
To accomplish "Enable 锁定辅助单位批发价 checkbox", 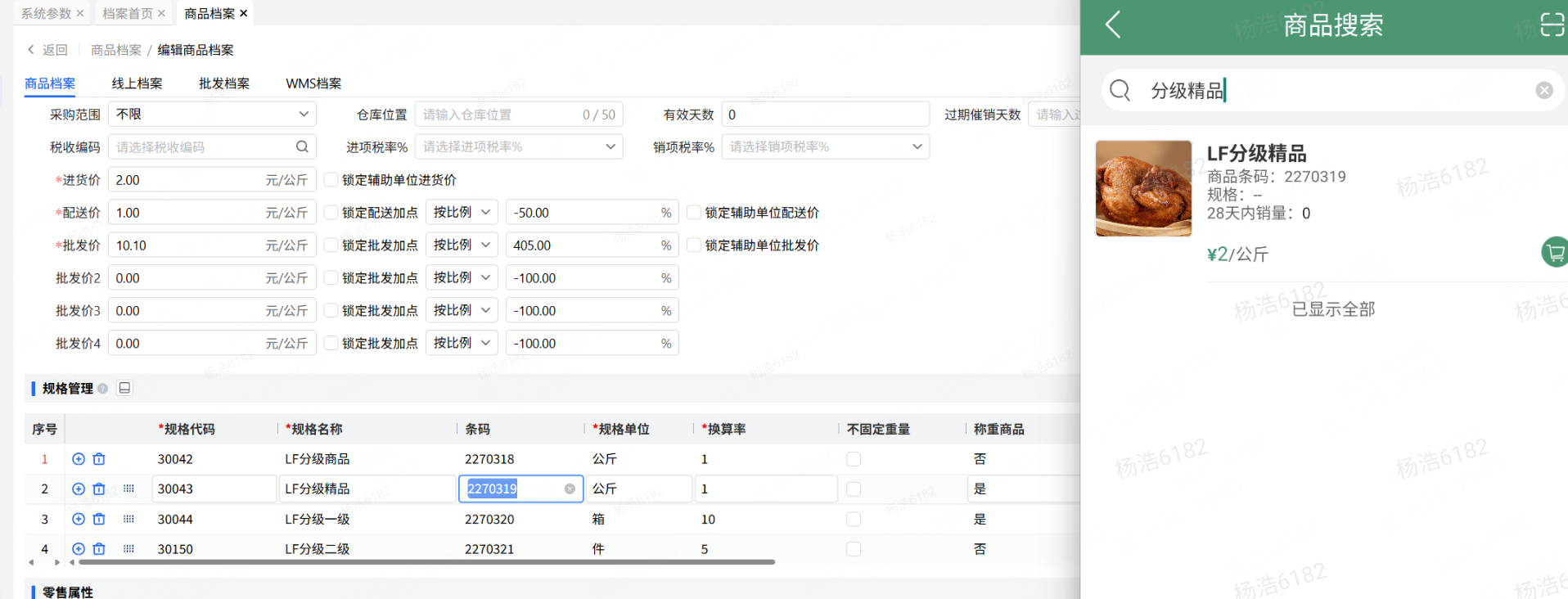I will (694, 245).
